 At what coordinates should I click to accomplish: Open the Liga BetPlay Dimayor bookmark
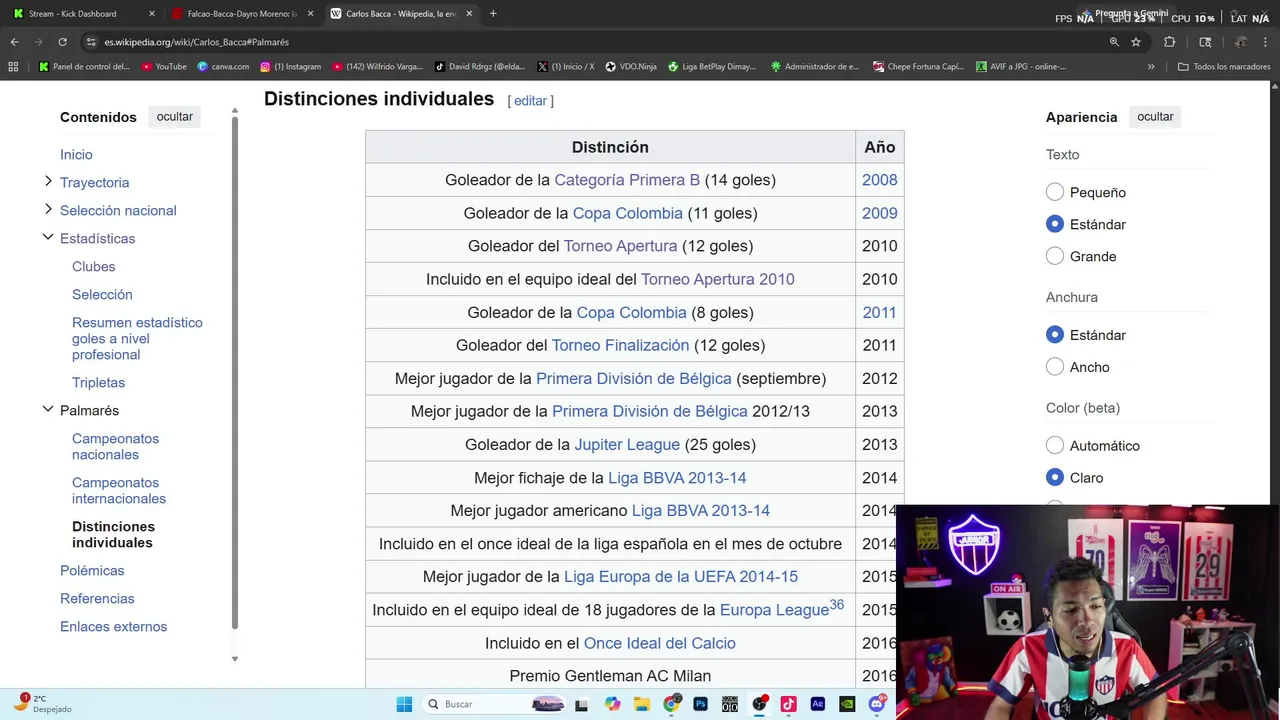pos(712,67)
